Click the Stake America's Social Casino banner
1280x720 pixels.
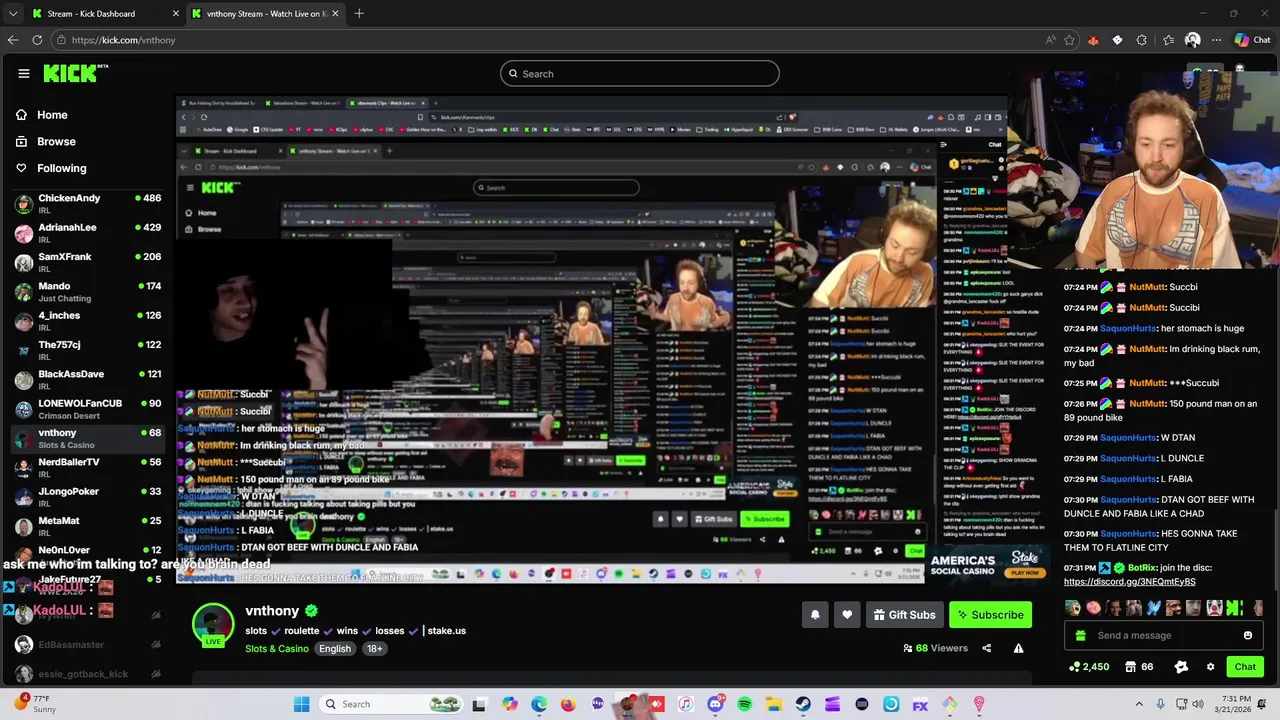[x=988, y=564]
